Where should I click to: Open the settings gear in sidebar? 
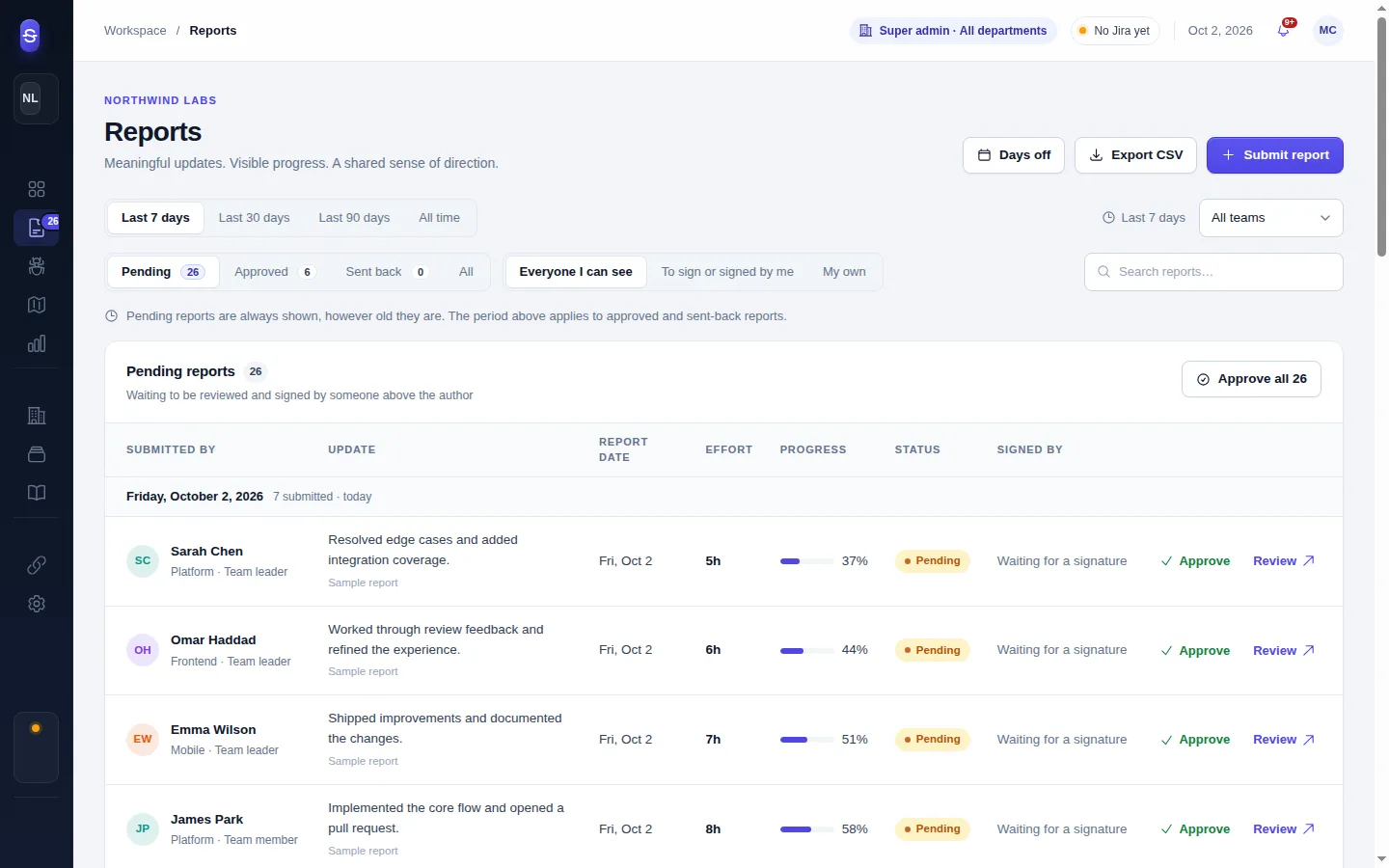(x=37, y=604)
